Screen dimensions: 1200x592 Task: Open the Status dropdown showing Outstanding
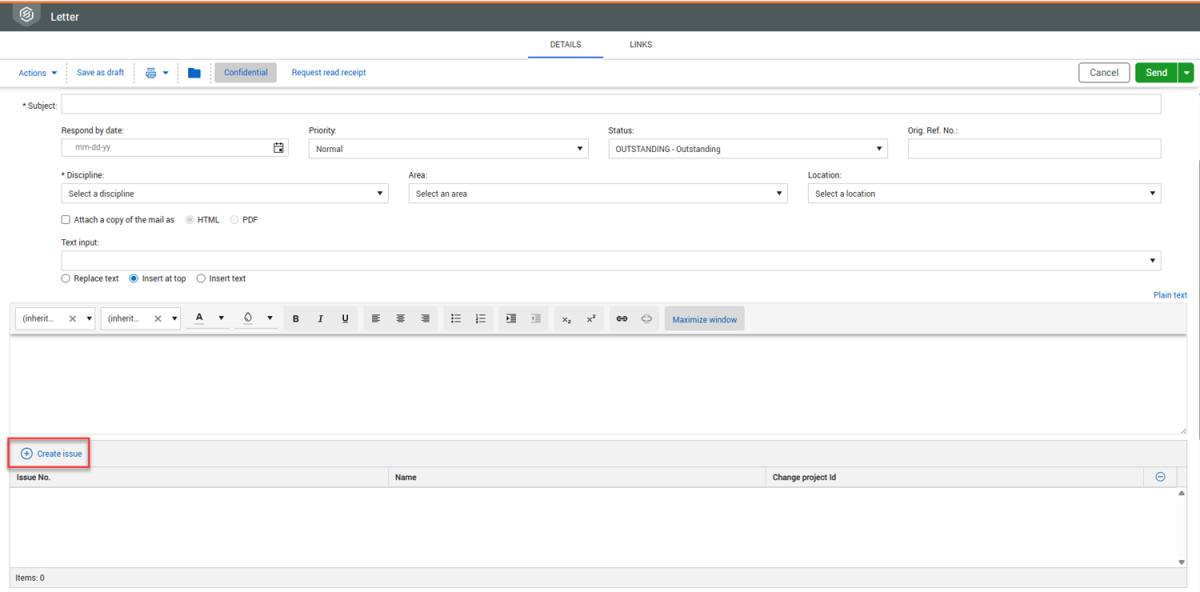747,149
